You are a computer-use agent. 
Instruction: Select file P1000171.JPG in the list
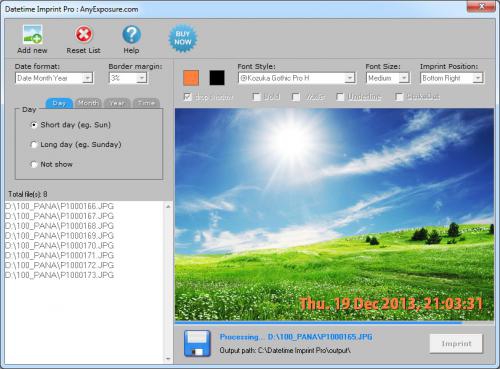pyautogui.click(x=60, y=255)
